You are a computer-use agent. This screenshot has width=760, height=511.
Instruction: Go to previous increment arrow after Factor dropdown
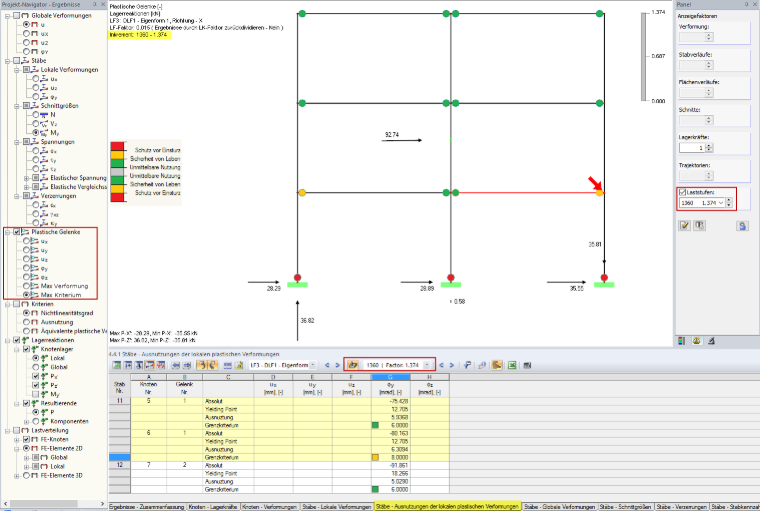click(x=441, y=365)
